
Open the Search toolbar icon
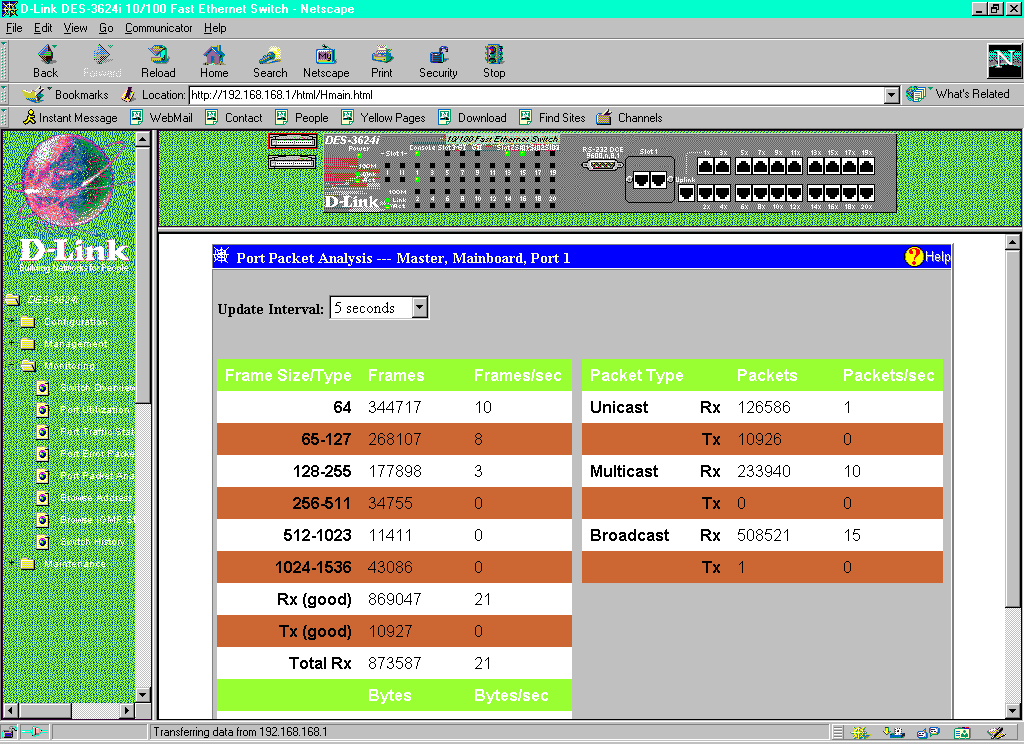tap(270, 60)
